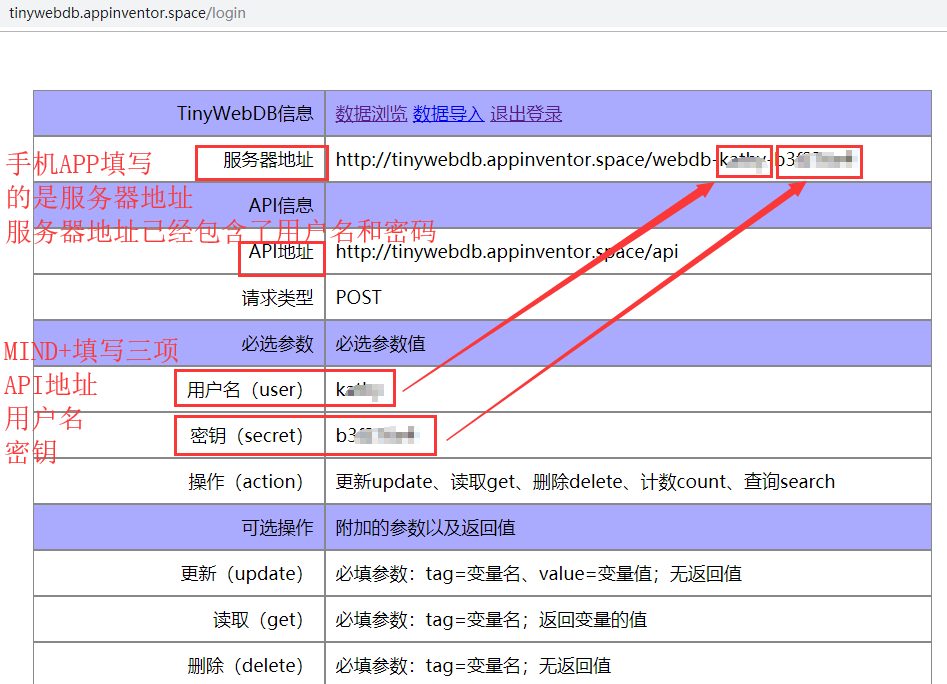Select the API URL ending in /api
This screenshot has height=684, width=947.
(x=507, y=251)
